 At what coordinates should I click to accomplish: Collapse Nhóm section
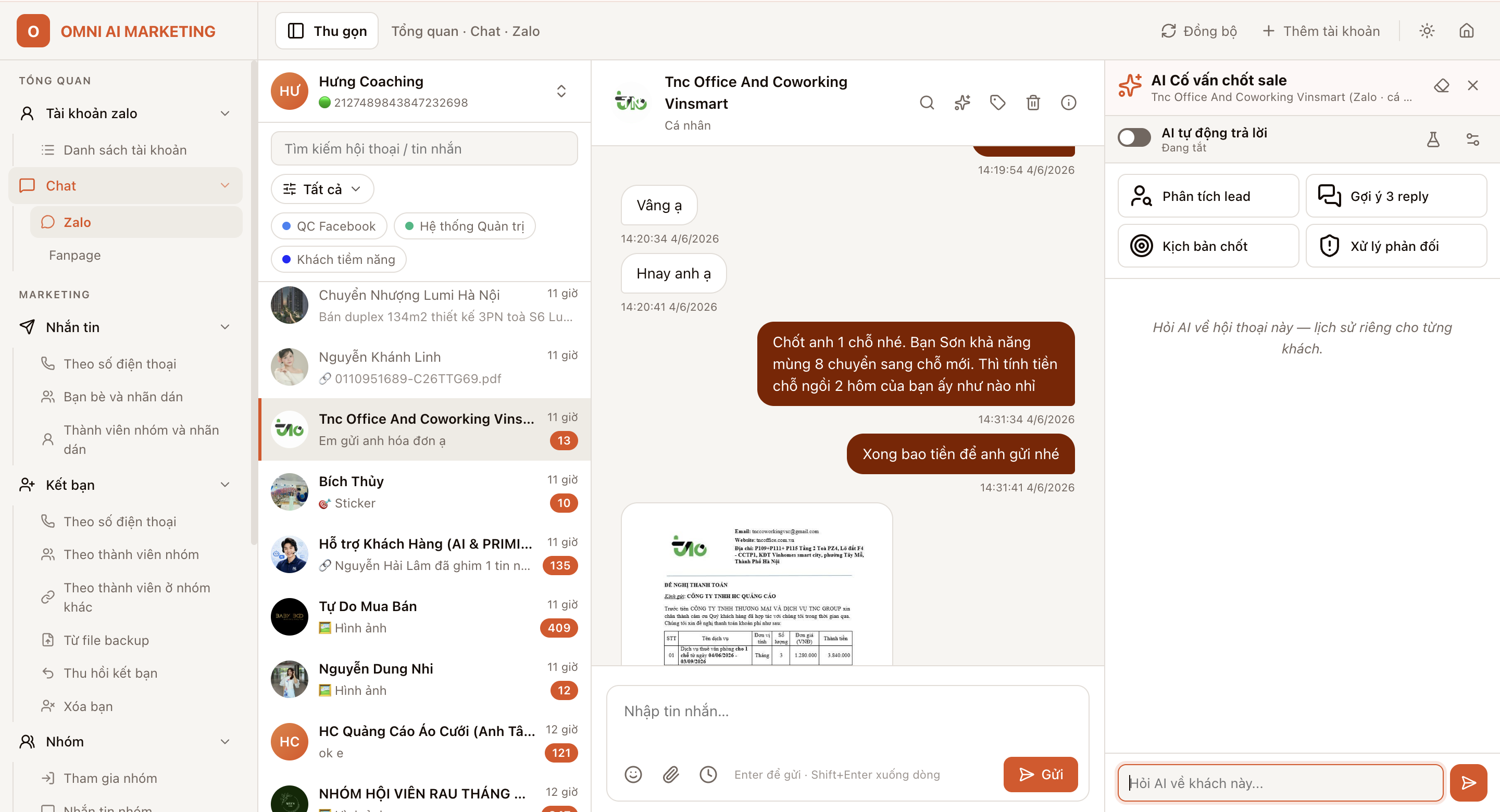coord(224,742)
